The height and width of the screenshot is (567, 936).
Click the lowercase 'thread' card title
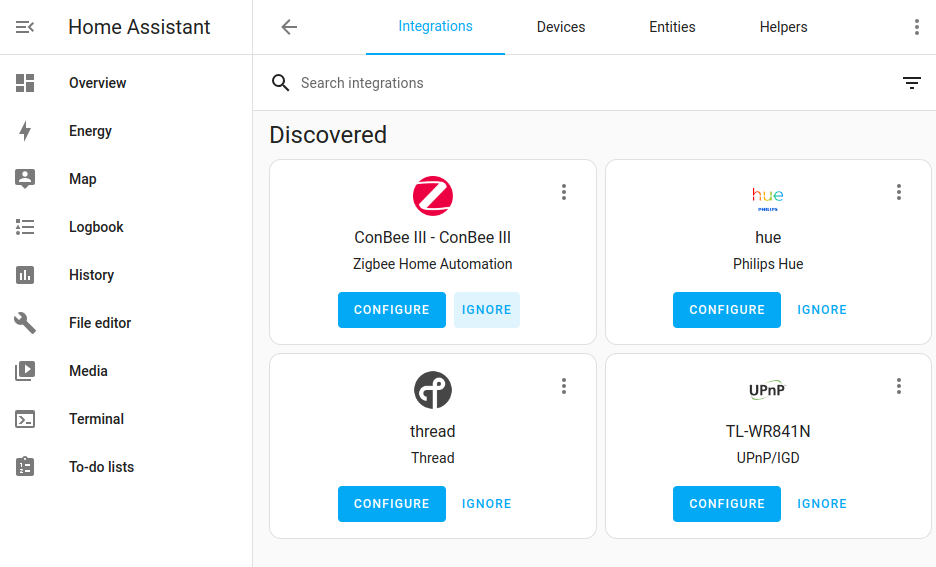(433, 432)
